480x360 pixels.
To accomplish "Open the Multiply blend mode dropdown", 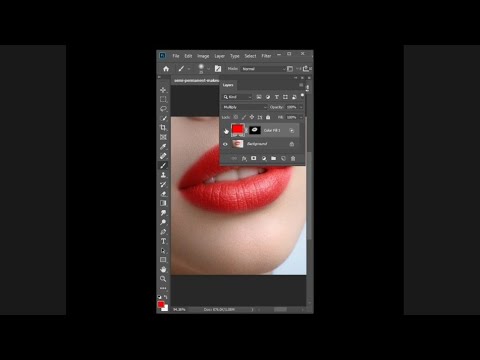I will tap(244, 107).
